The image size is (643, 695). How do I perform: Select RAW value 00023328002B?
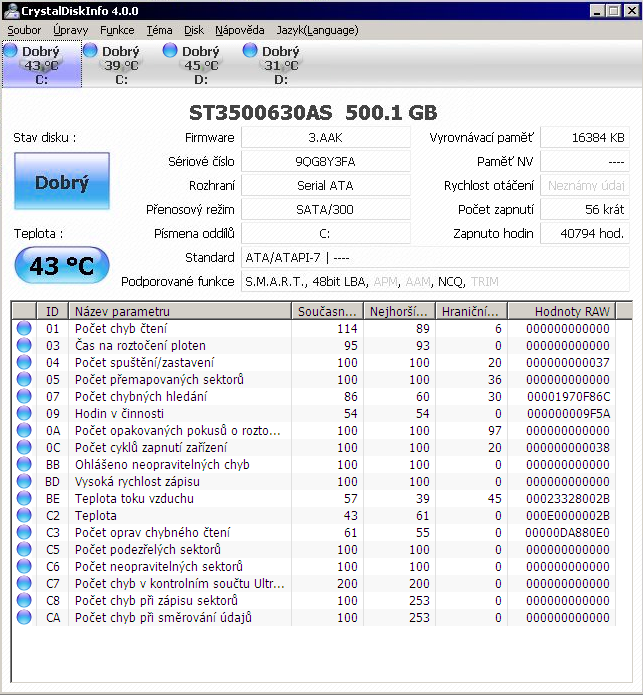point(568,499)
